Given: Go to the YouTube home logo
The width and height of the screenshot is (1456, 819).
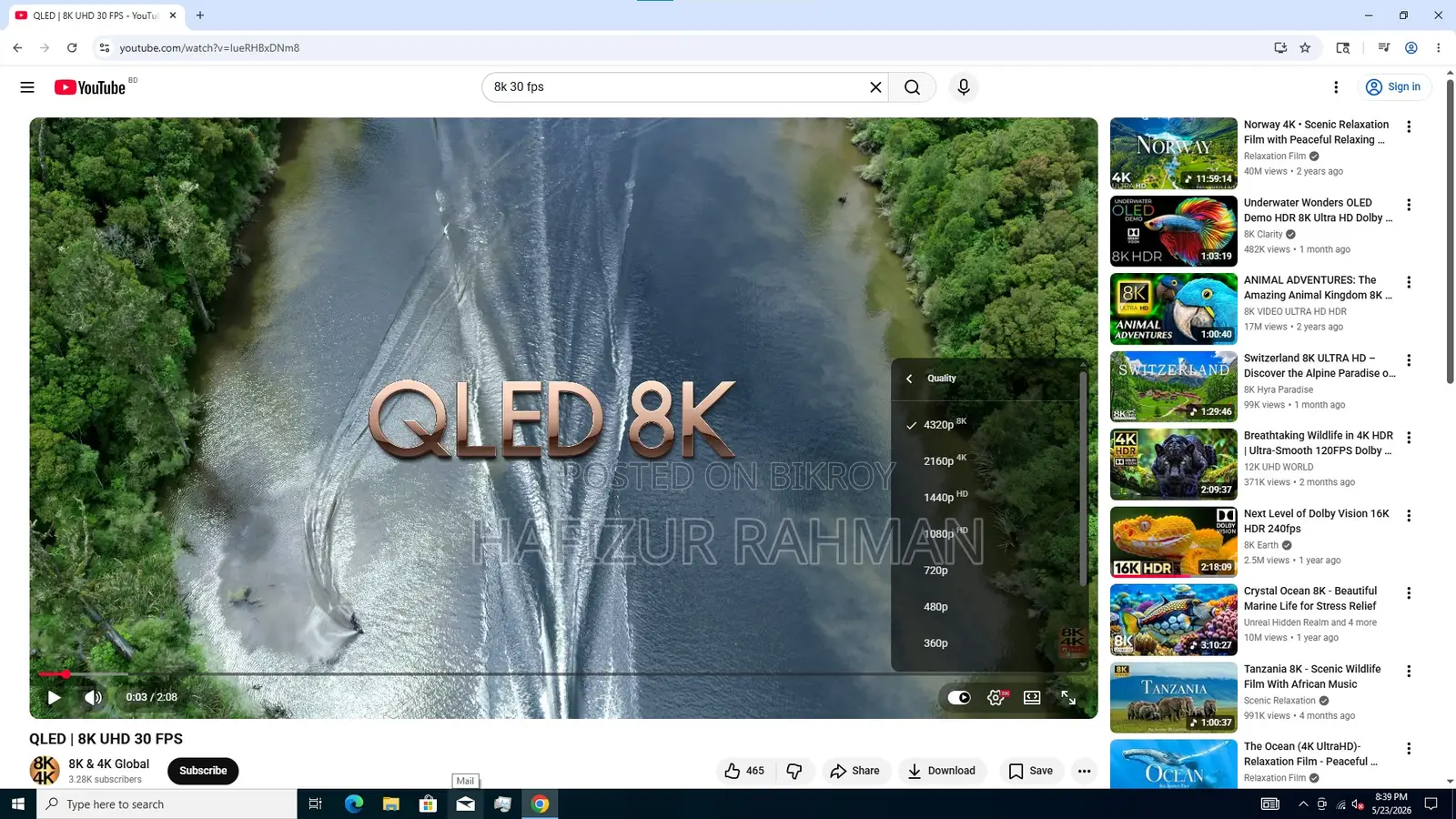Looking at the screenshot, I should pyautogui.click(x=90, y=87).
